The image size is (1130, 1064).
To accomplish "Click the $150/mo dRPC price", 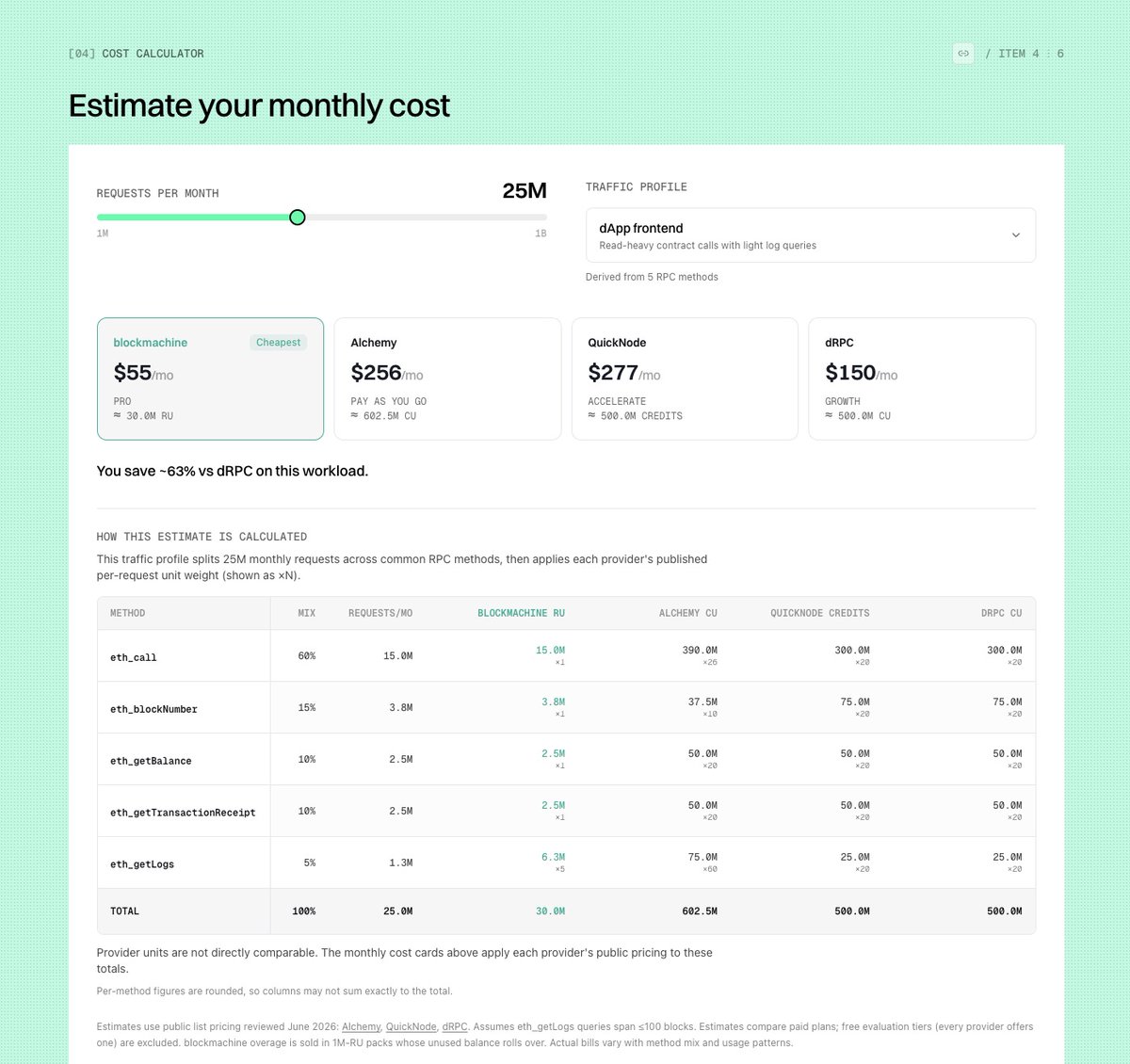I will (862, 373).
